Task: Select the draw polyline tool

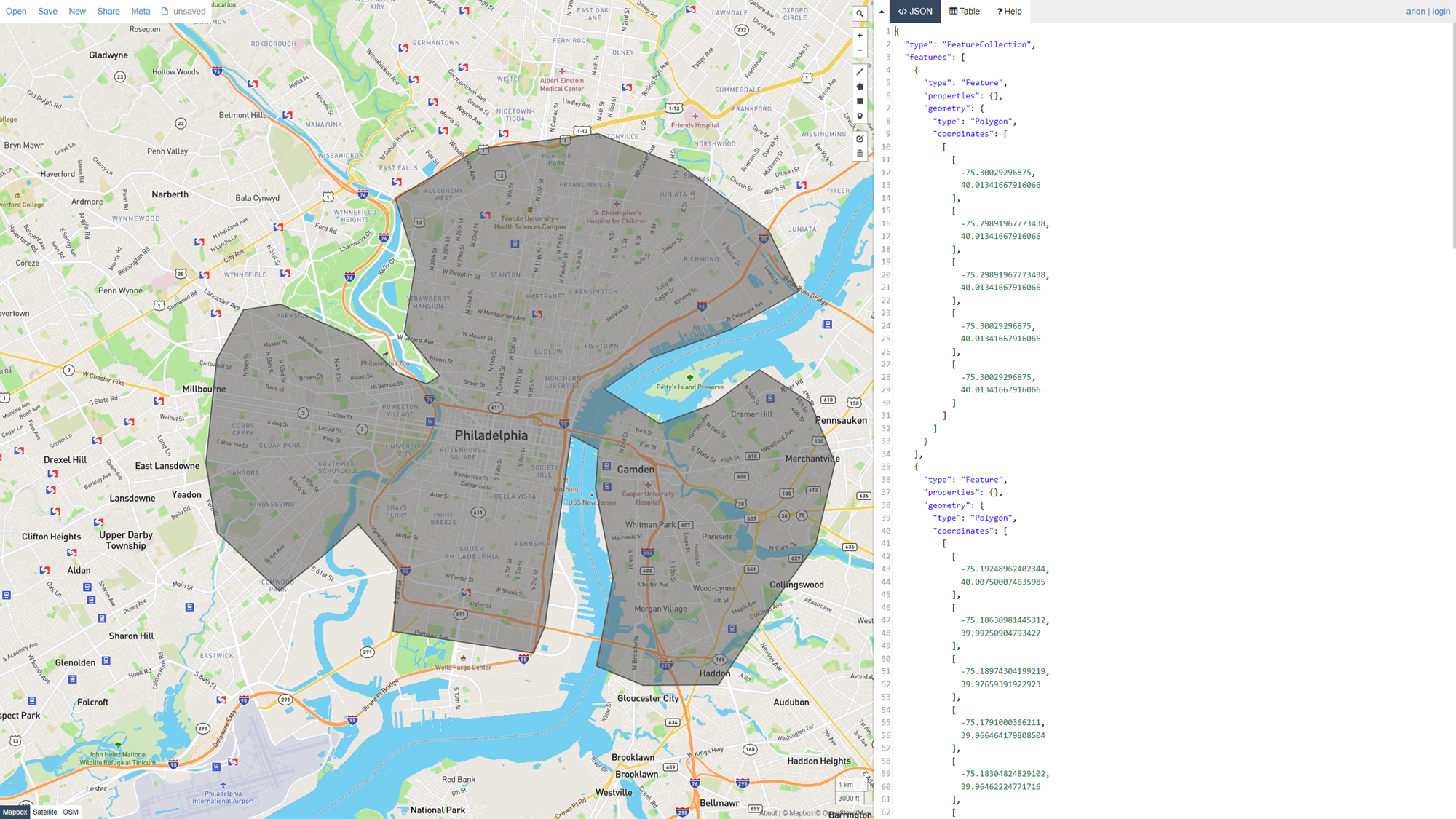Action: (x=860, y=71)
